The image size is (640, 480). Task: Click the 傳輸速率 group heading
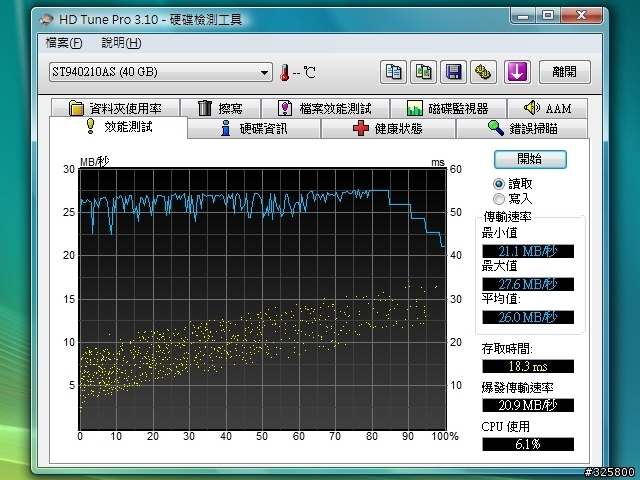tap(507, 217)
